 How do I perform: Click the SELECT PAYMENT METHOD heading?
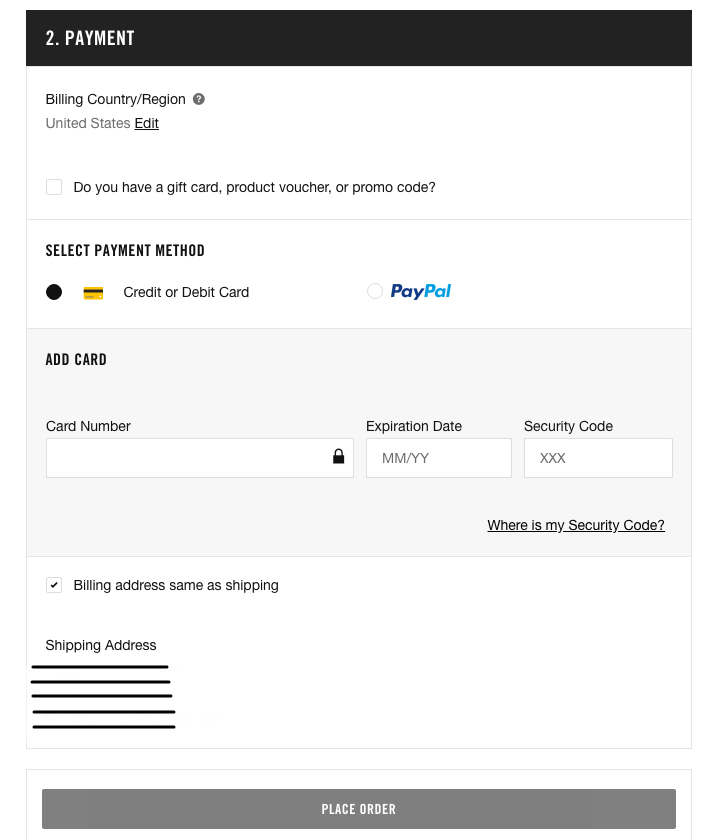tap(125, 250)
